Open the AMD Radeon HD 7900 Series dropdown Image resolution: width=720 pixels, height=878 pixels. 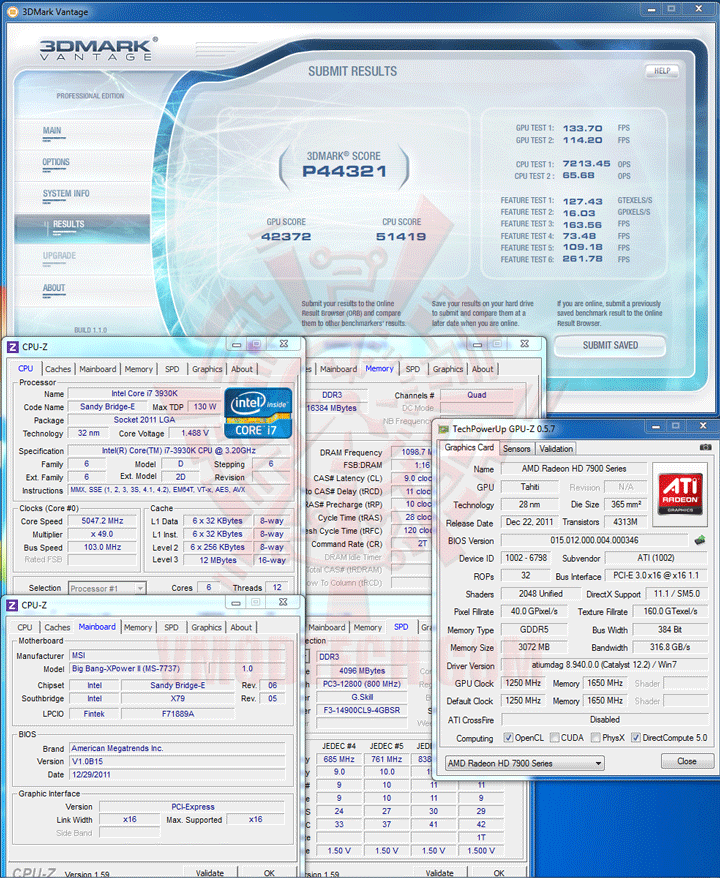525,763
